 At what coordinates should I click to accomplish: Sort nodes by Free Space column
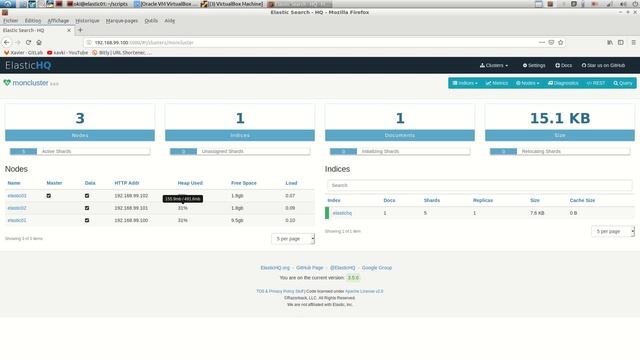click(x=244, y=183)
